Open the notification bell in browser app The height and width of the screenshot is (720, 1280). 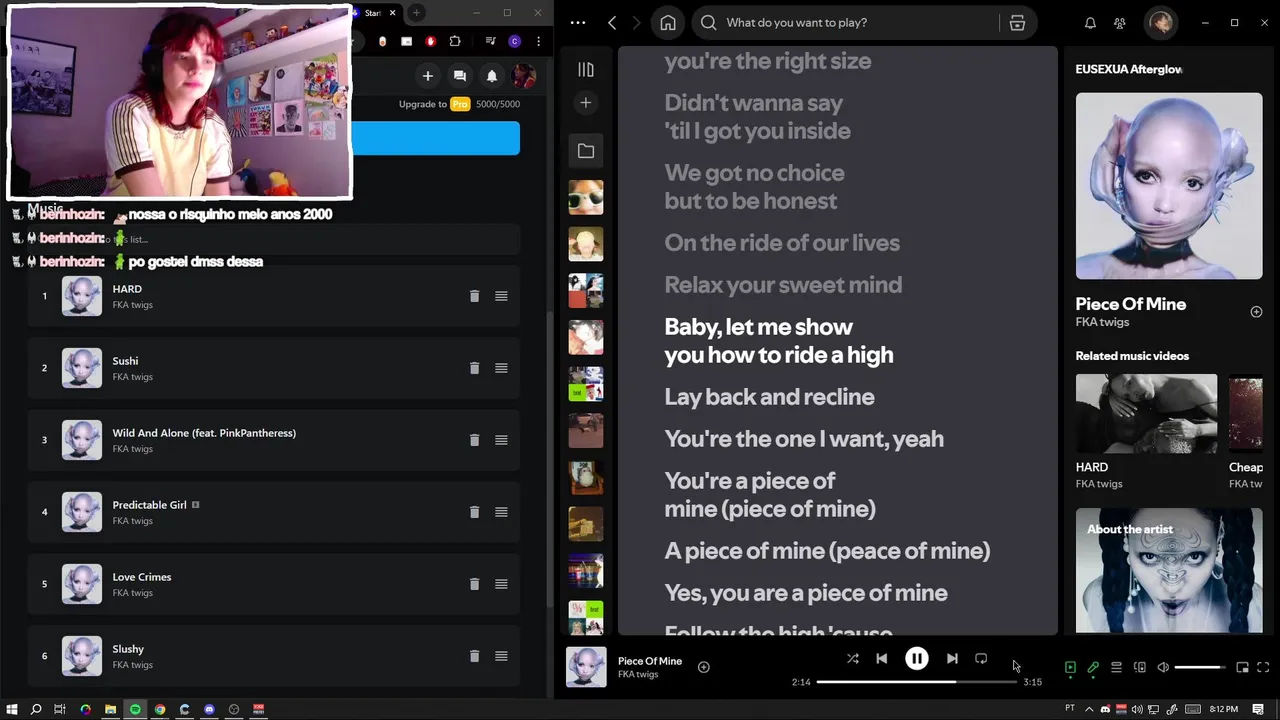pyautogui.click(x=491, y=76)
